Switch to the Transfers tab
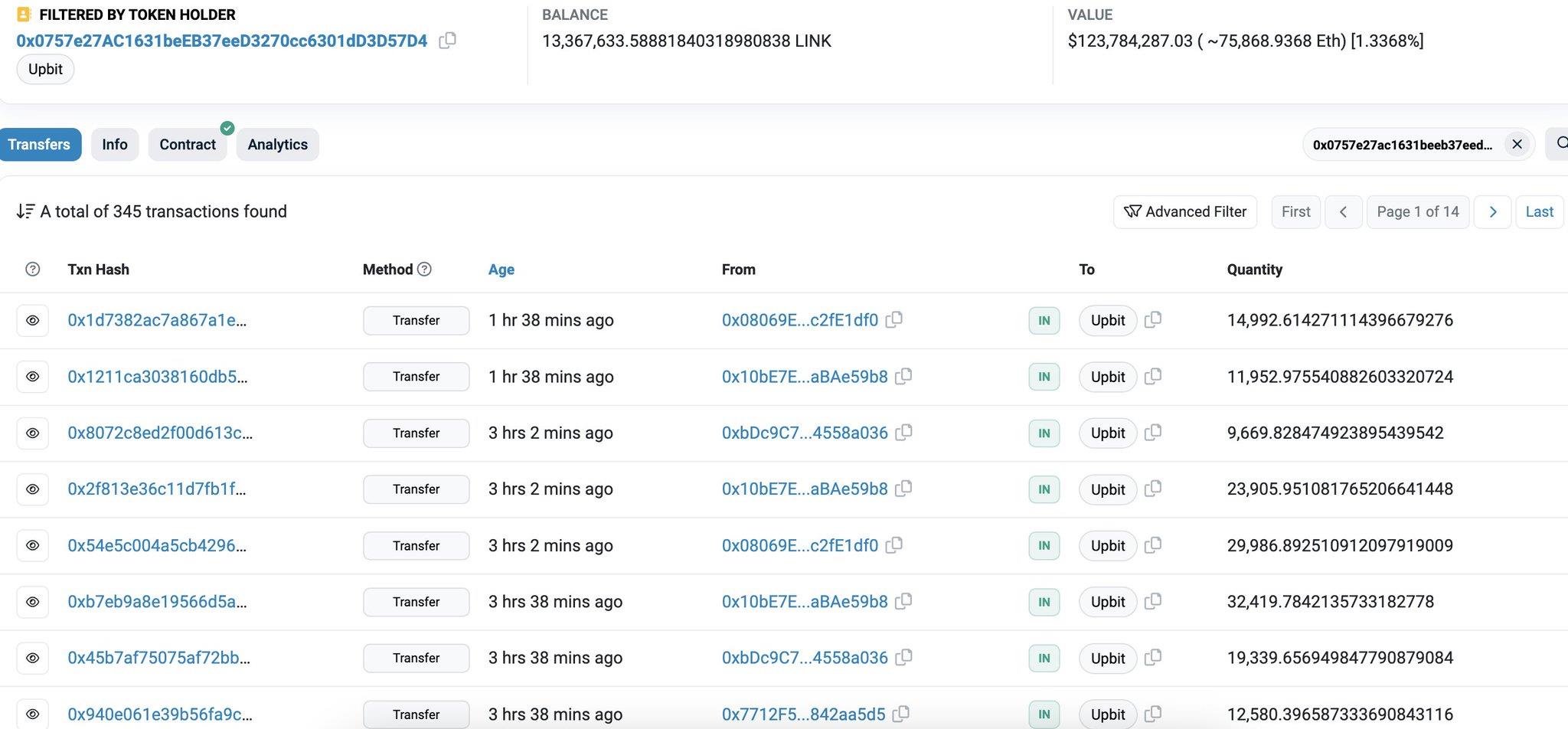Viewport: 1568px width, 729px height. (39, 145)
